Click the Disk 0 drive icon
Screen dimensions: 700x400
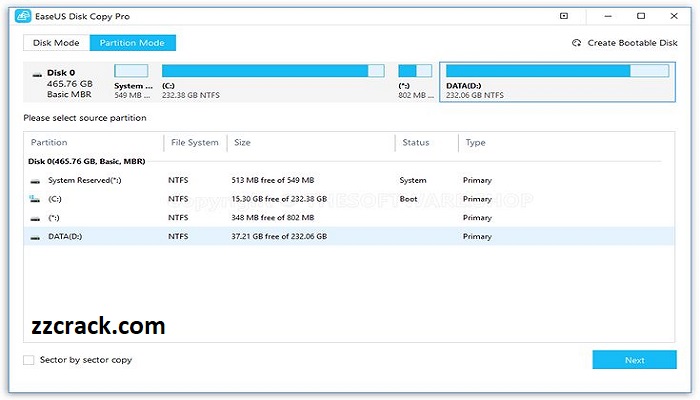click(x=37, y=75)
